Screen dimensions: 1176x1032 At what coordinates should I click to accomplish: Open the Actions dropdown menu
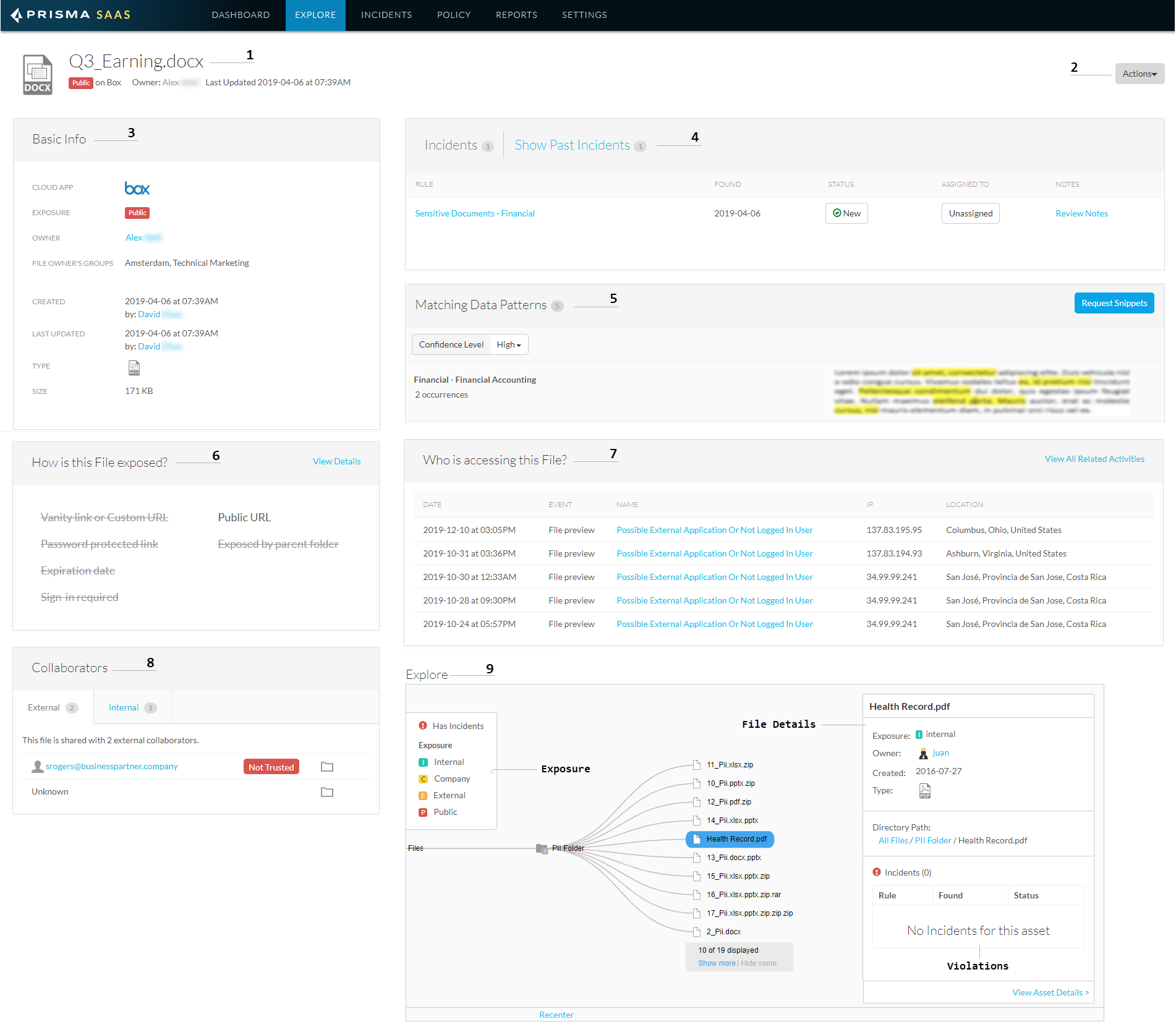[x=1139, y=74]
